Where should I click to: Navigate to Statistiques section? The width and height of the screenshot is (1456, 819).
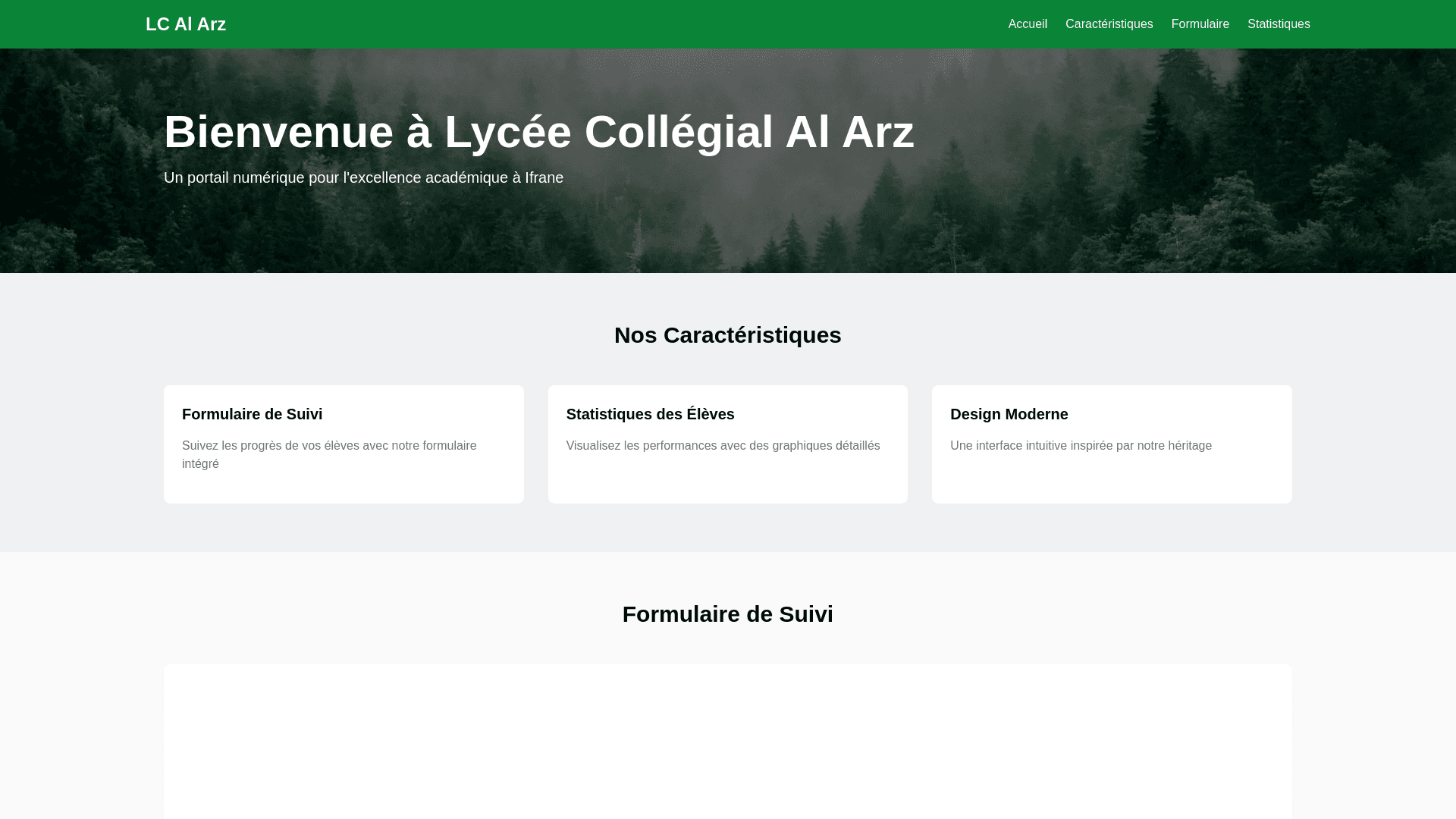pyautogui.click(x=1278, y=24)
